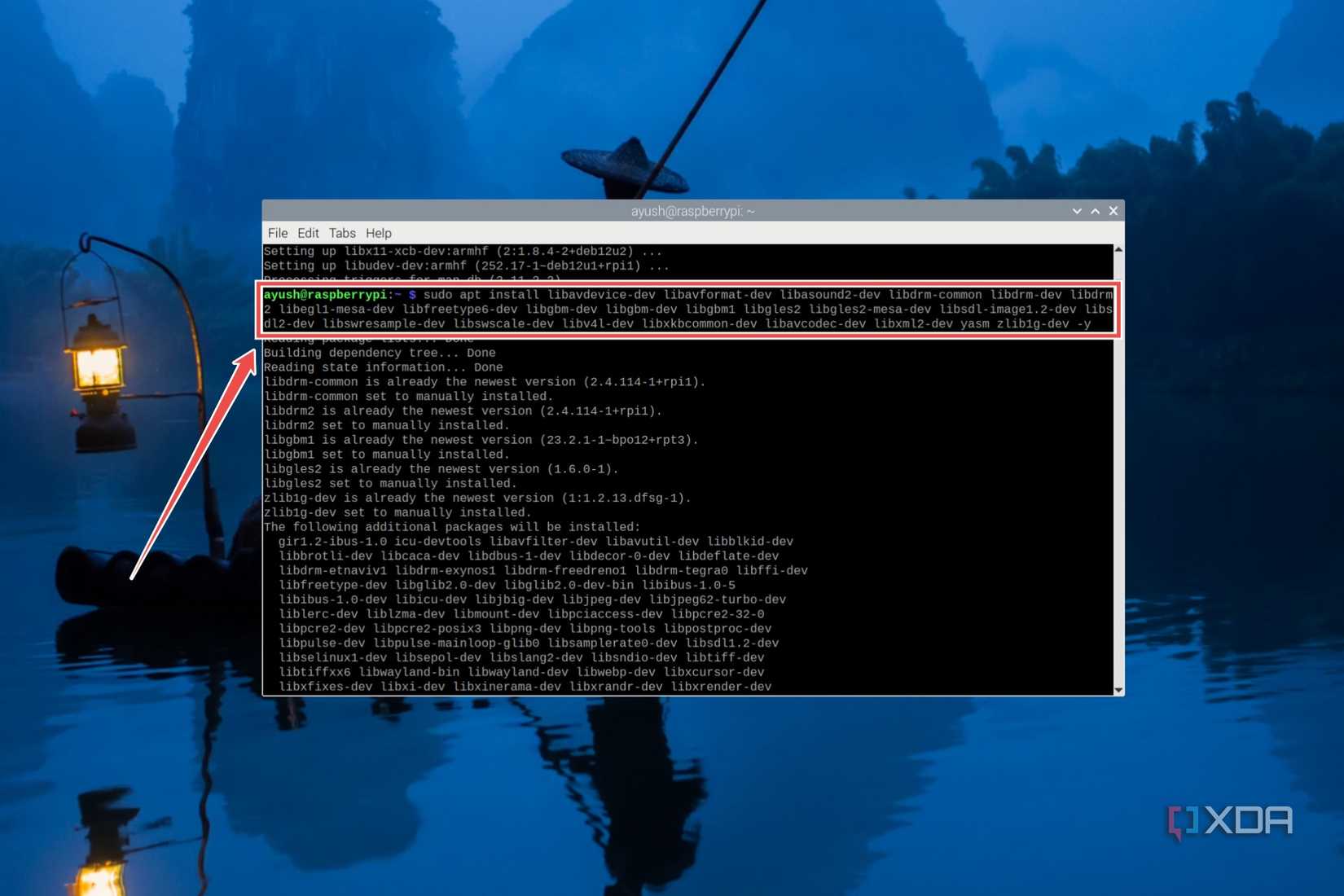Click the maximize chevron icon
Viewport: 1344px width, 896px height.
(1095, 210)
